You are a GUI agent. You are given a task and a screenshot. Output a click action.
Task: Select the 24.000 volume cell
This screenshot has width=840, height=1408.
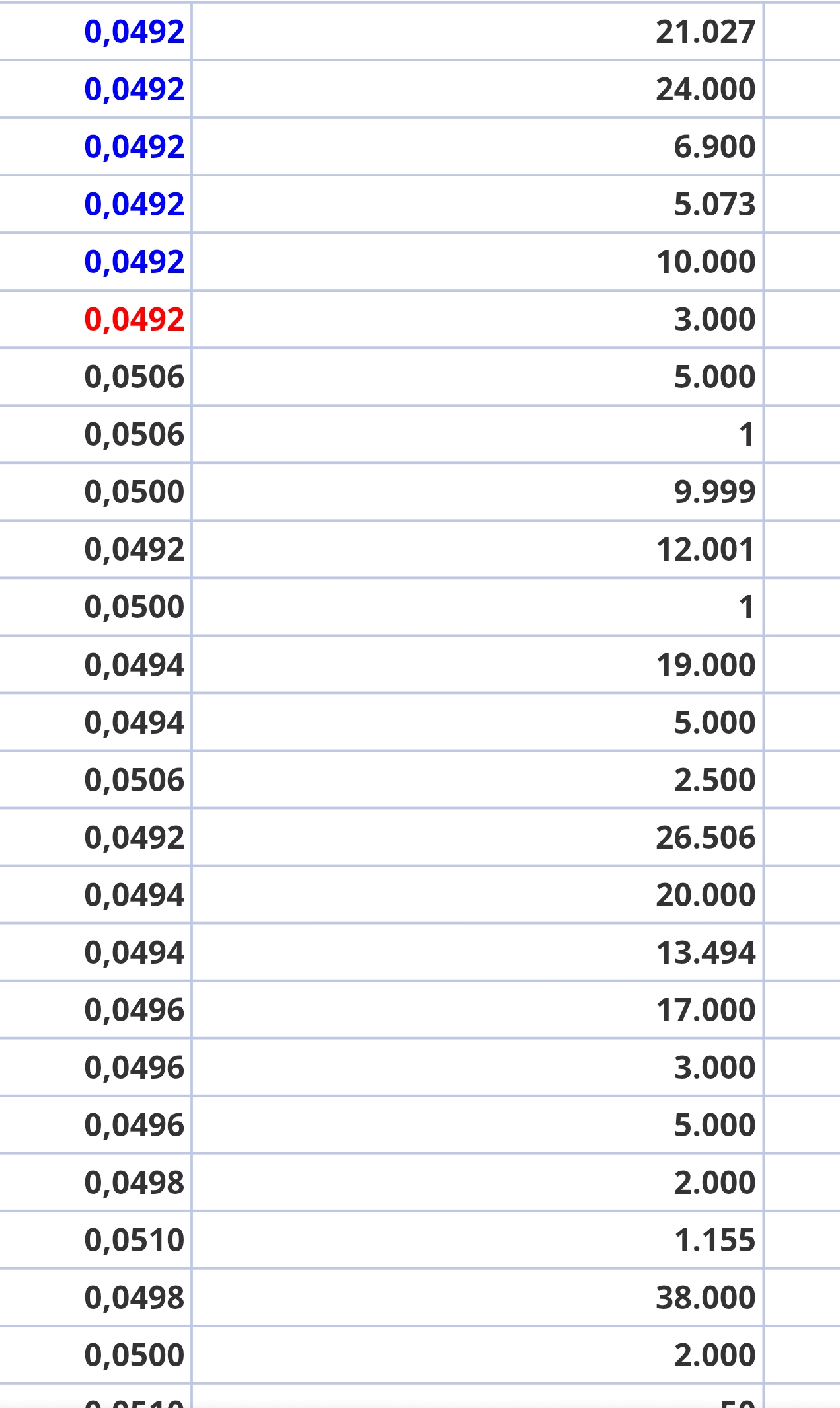(478, 89)
